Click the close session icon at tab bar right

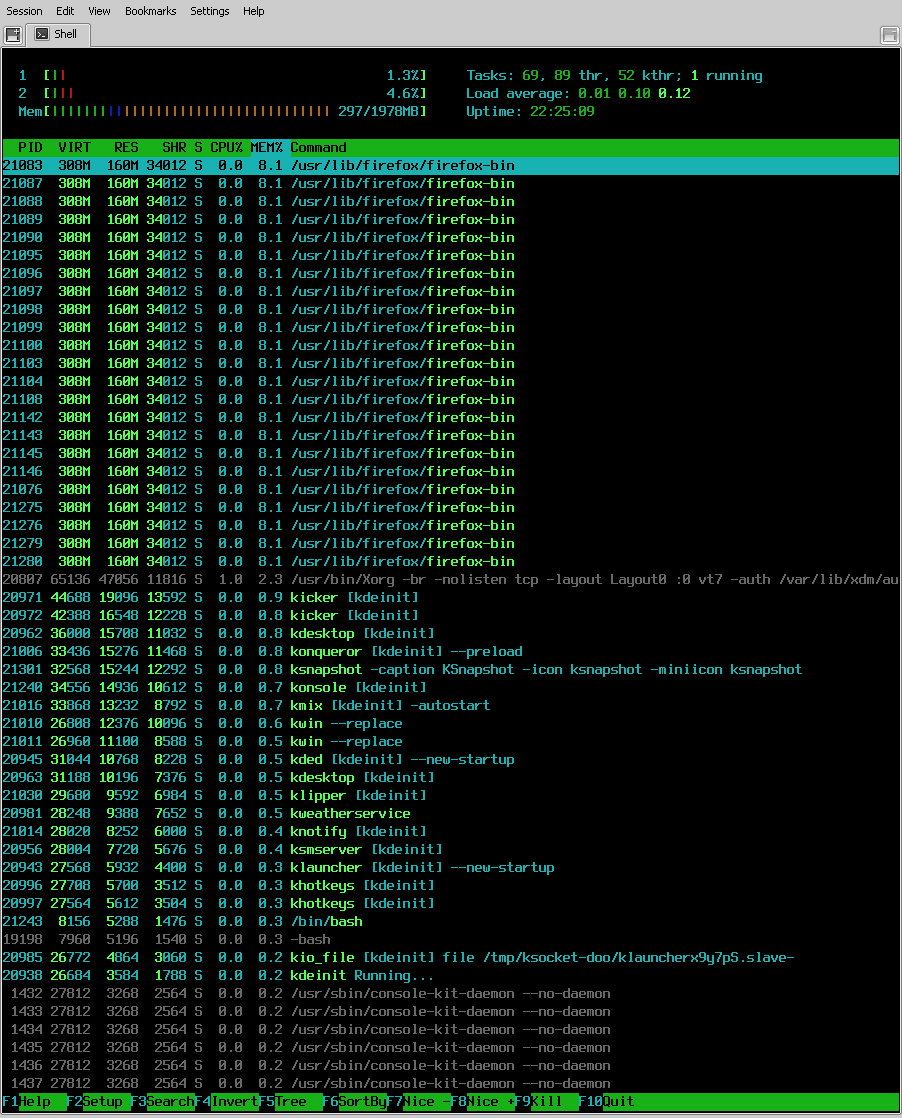(889, 34)
